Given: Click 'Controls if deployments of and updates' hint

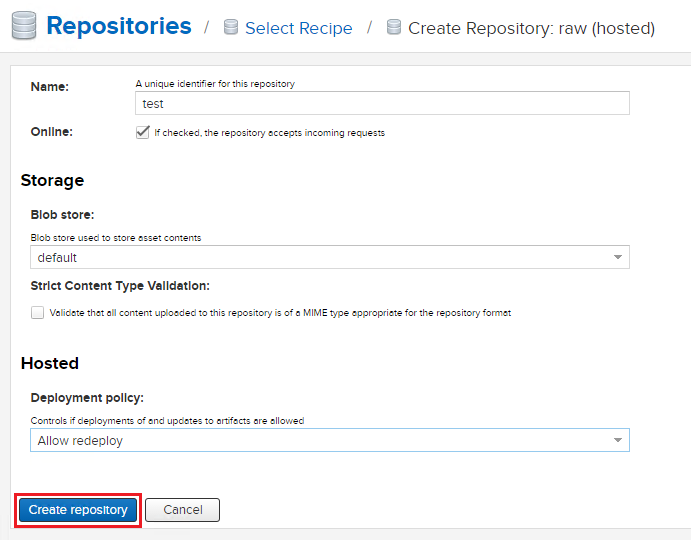Looking at the screenshot, I should coord(167,421).
